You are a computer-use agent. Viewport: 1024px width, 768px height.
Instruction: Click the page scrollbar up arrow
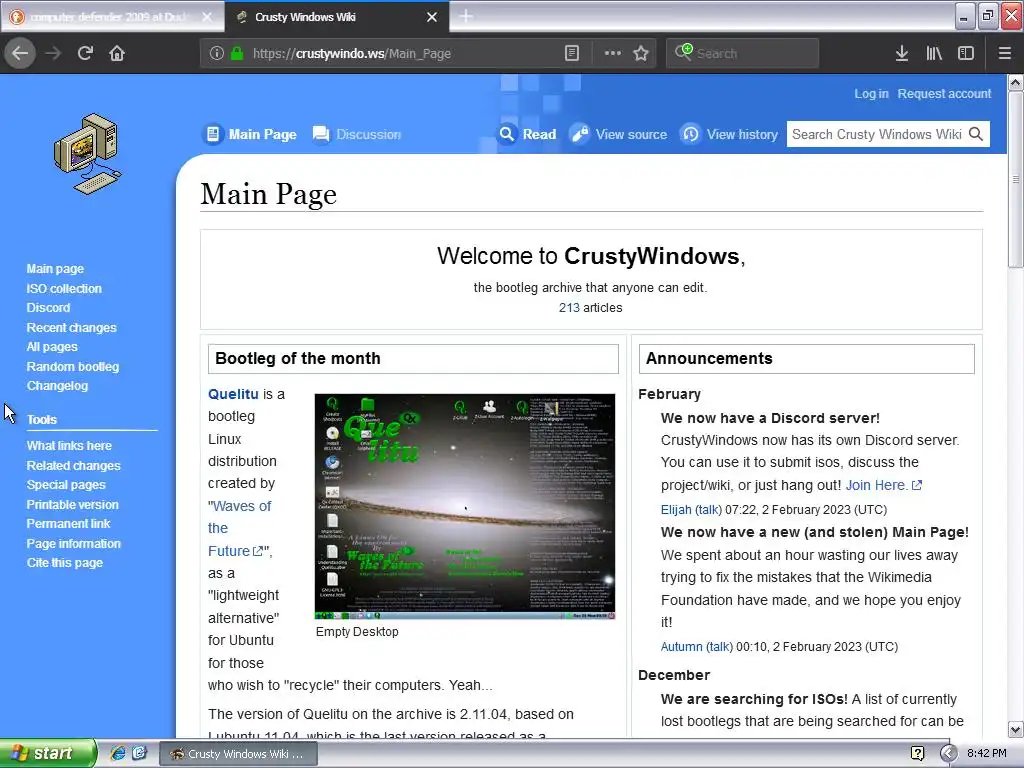coord(1015,82)
